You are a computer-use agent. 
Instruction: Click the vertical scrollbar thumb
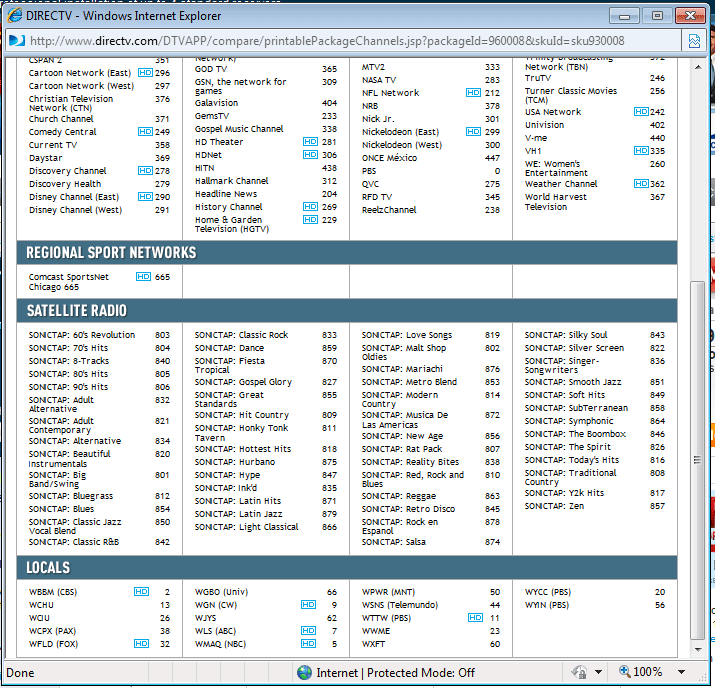pos(697,460)
